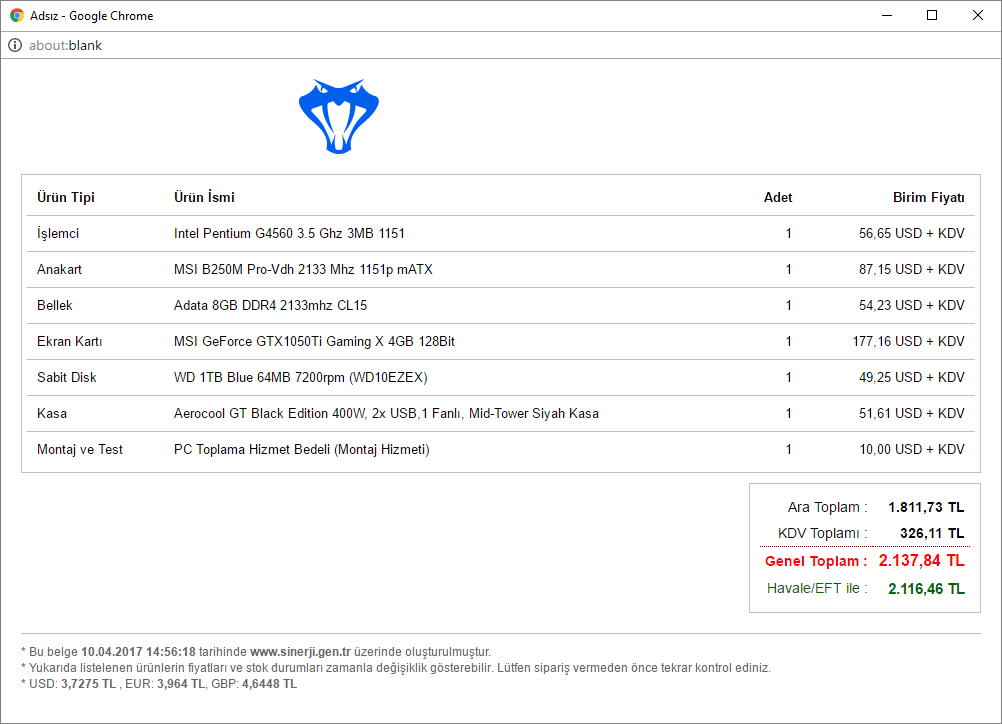Screen dimensions: 1002x724
Task: Click price 54,23 USD + KDV
Action: (911, 305)
